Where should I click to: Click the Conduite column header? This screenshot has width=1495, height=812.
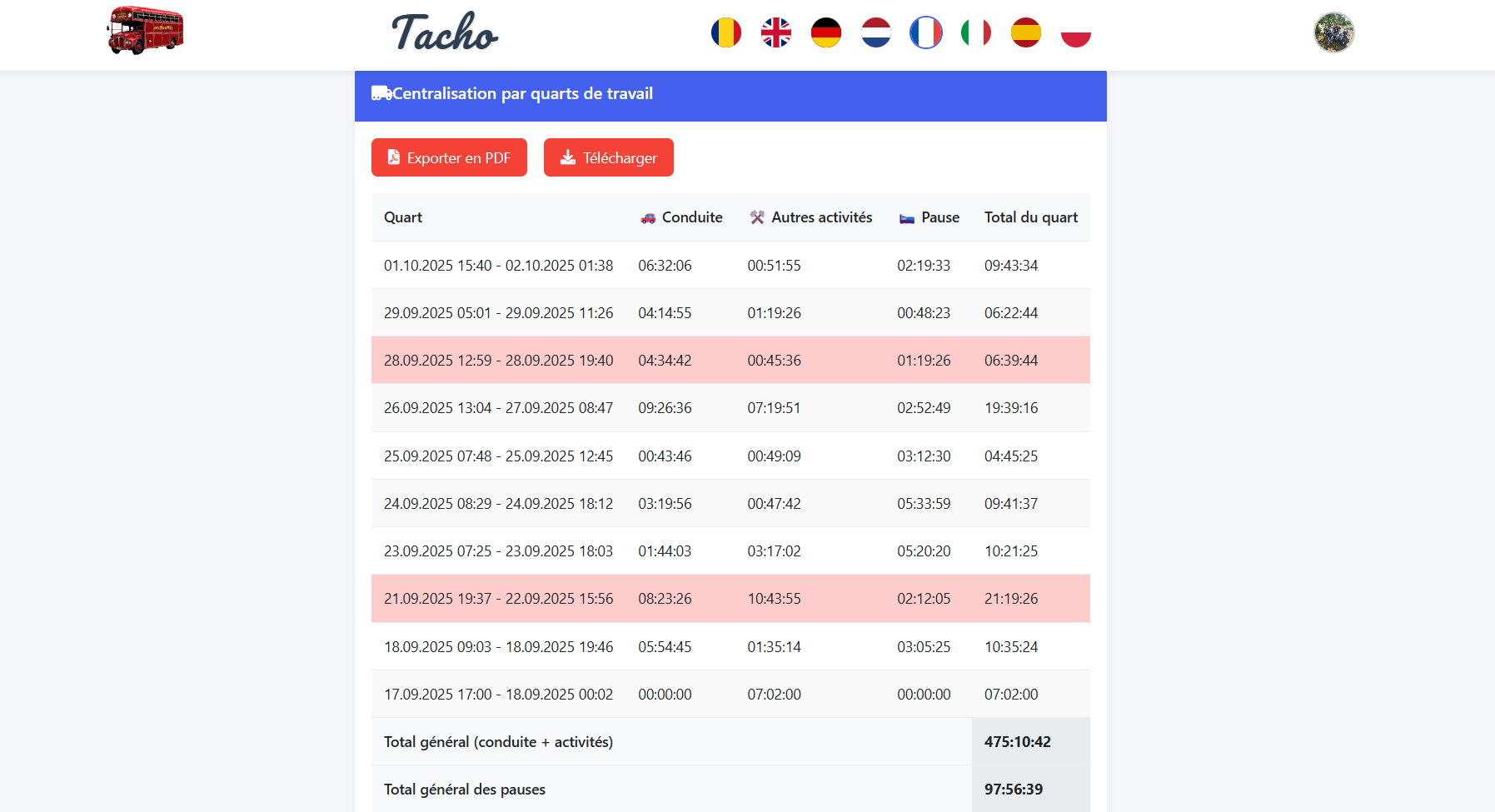[x=682, y=217]
